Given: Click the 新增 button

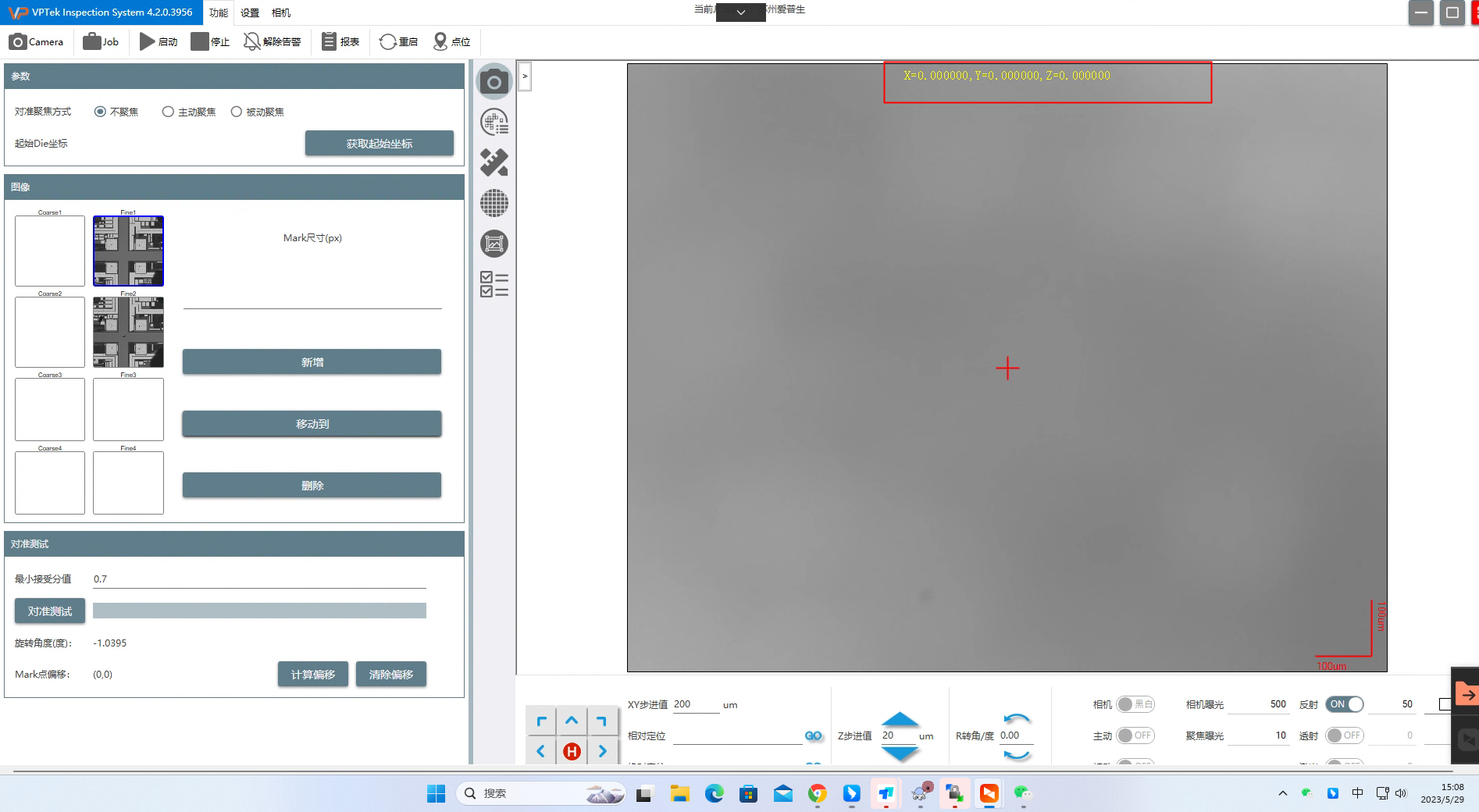Looking at the screenshot, I should (x=312, y=361).
